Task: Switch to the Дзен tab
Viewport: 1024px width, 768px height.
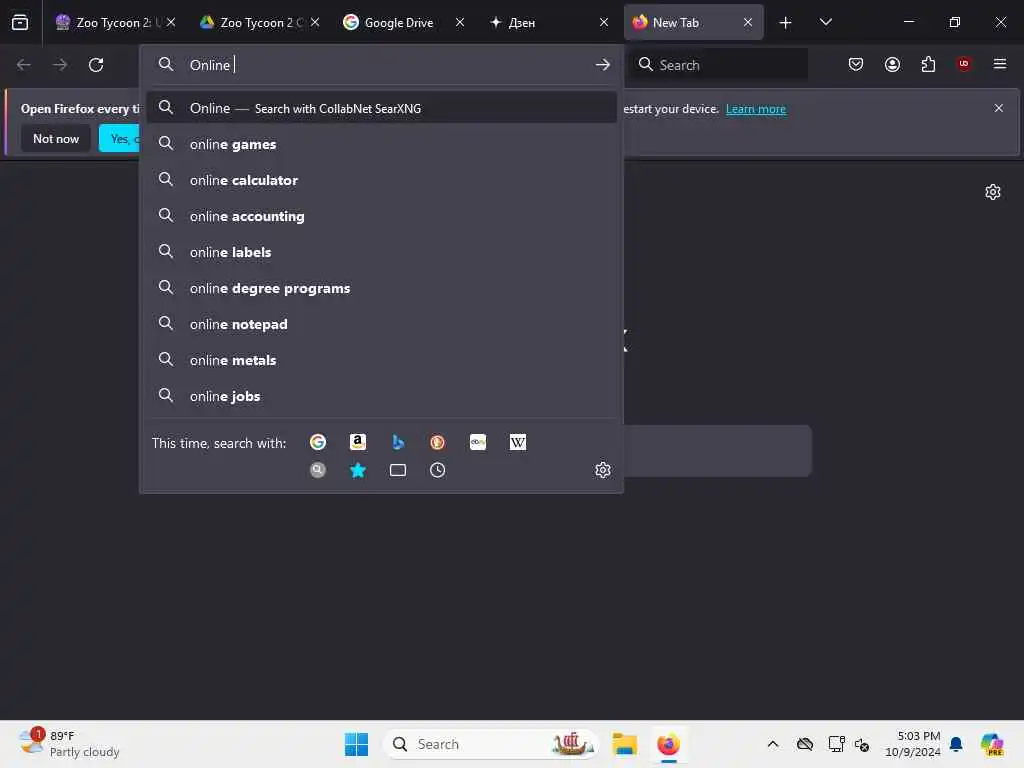Action: (548, 22)
